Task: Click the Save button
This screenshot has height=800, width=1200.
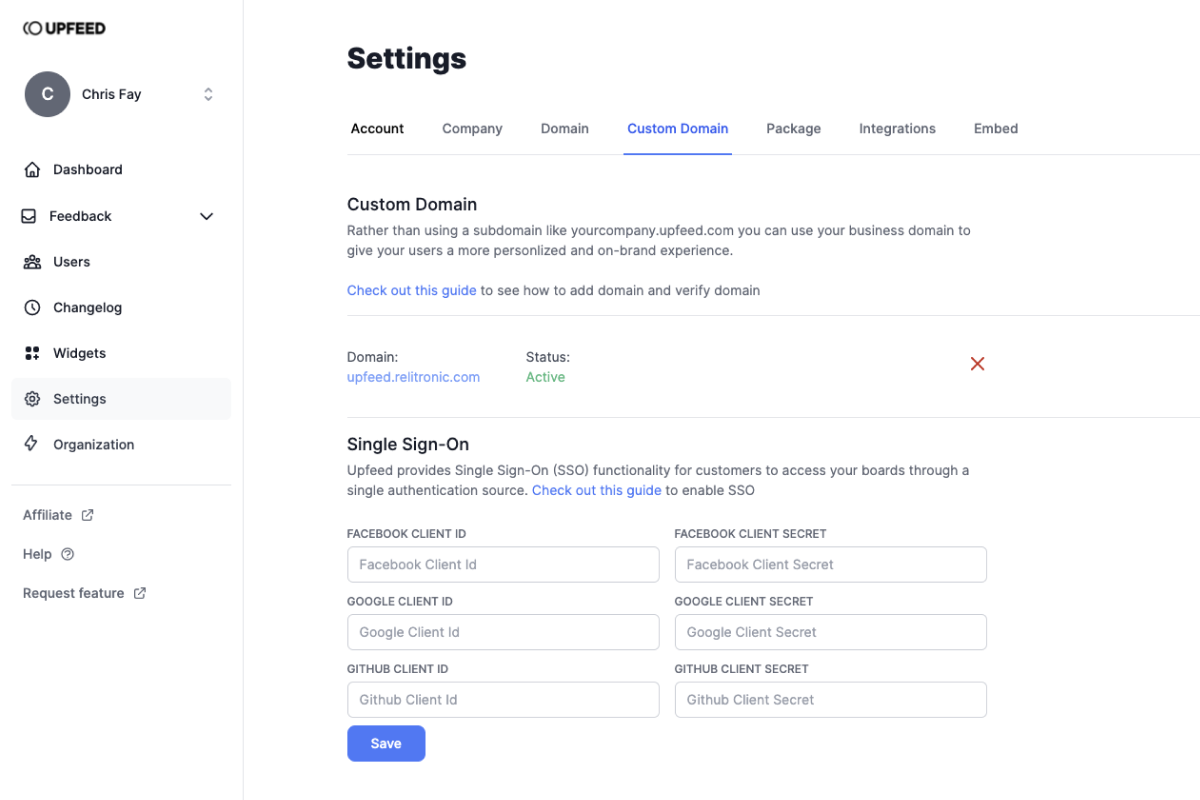Action: (386, 743)
